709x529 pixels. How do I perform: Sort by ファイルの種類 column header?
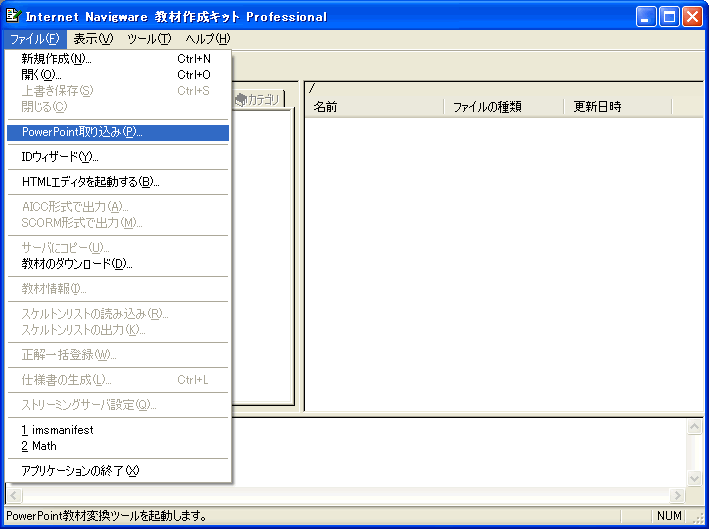click(x=504, y=107)
